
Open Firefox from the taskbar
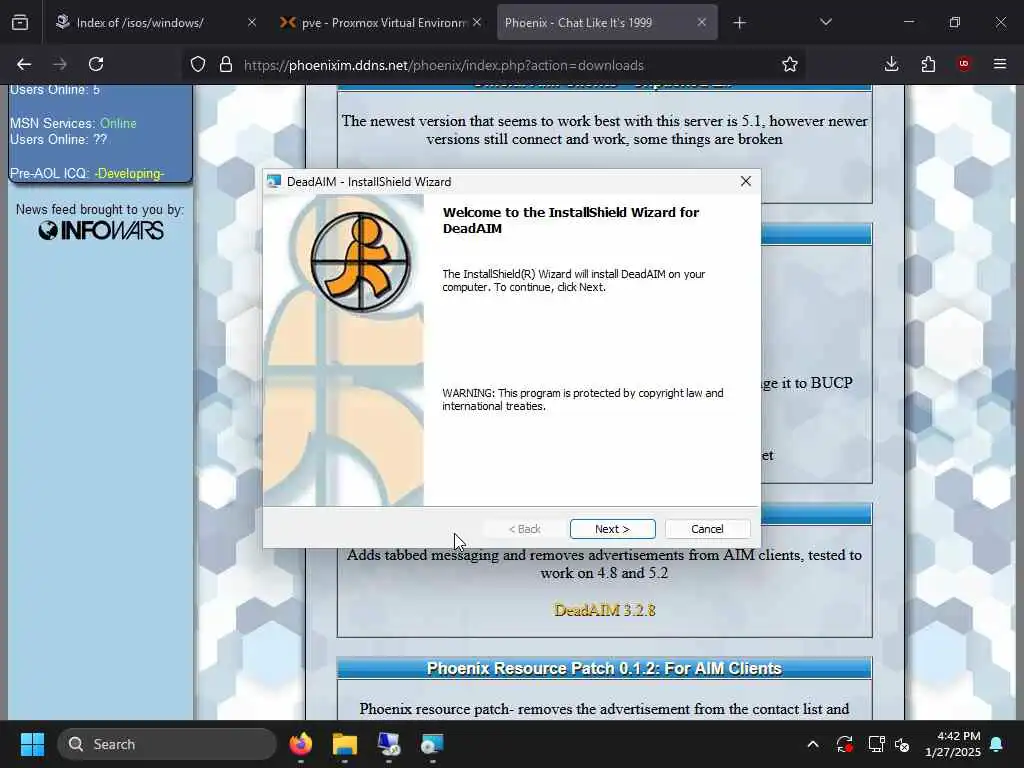pos(300,744)
